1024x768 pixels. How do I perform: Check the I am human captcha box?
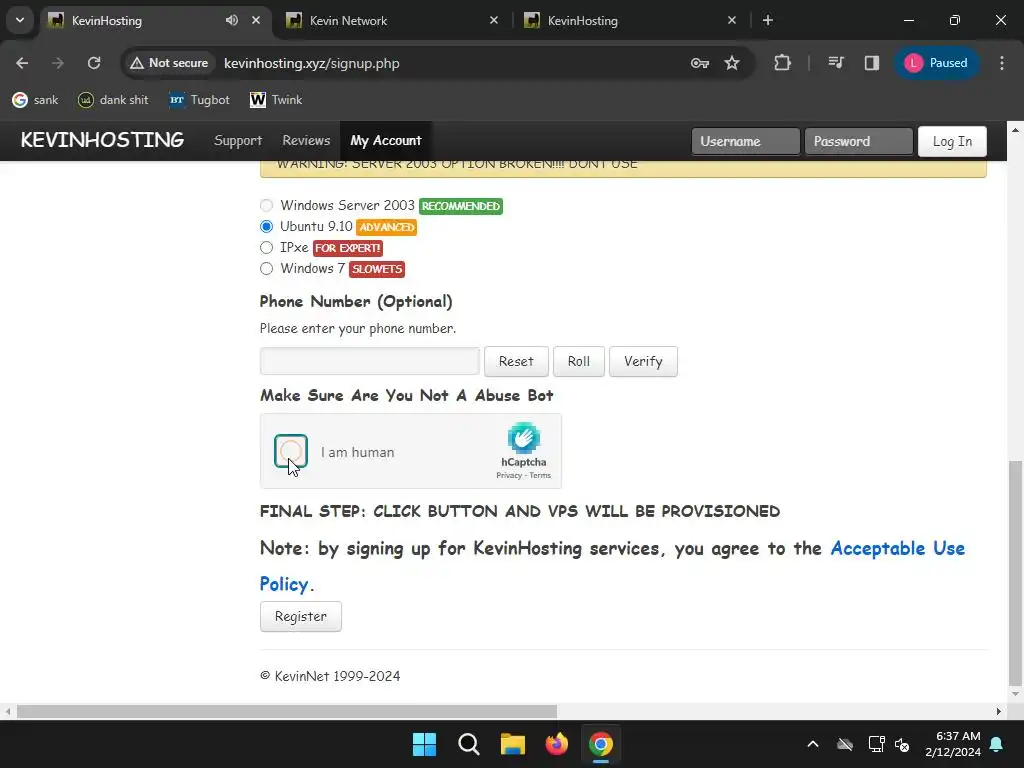pyautogui.click(x=291, y=451)
